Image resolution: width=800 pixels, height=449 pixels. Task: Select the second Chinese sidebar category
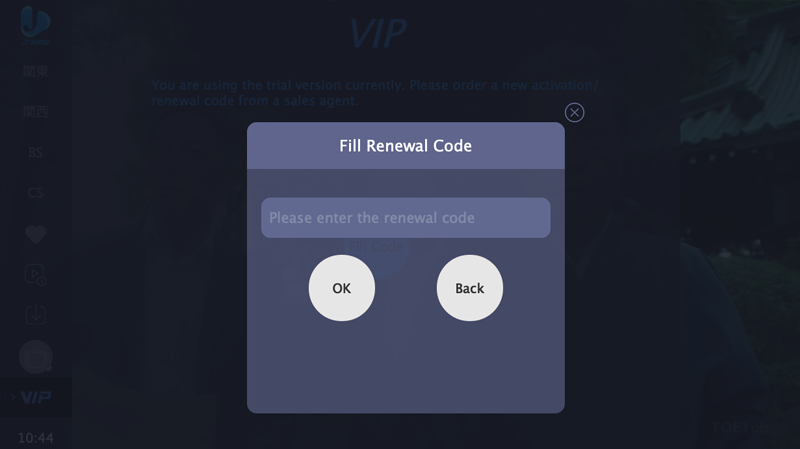35,112
